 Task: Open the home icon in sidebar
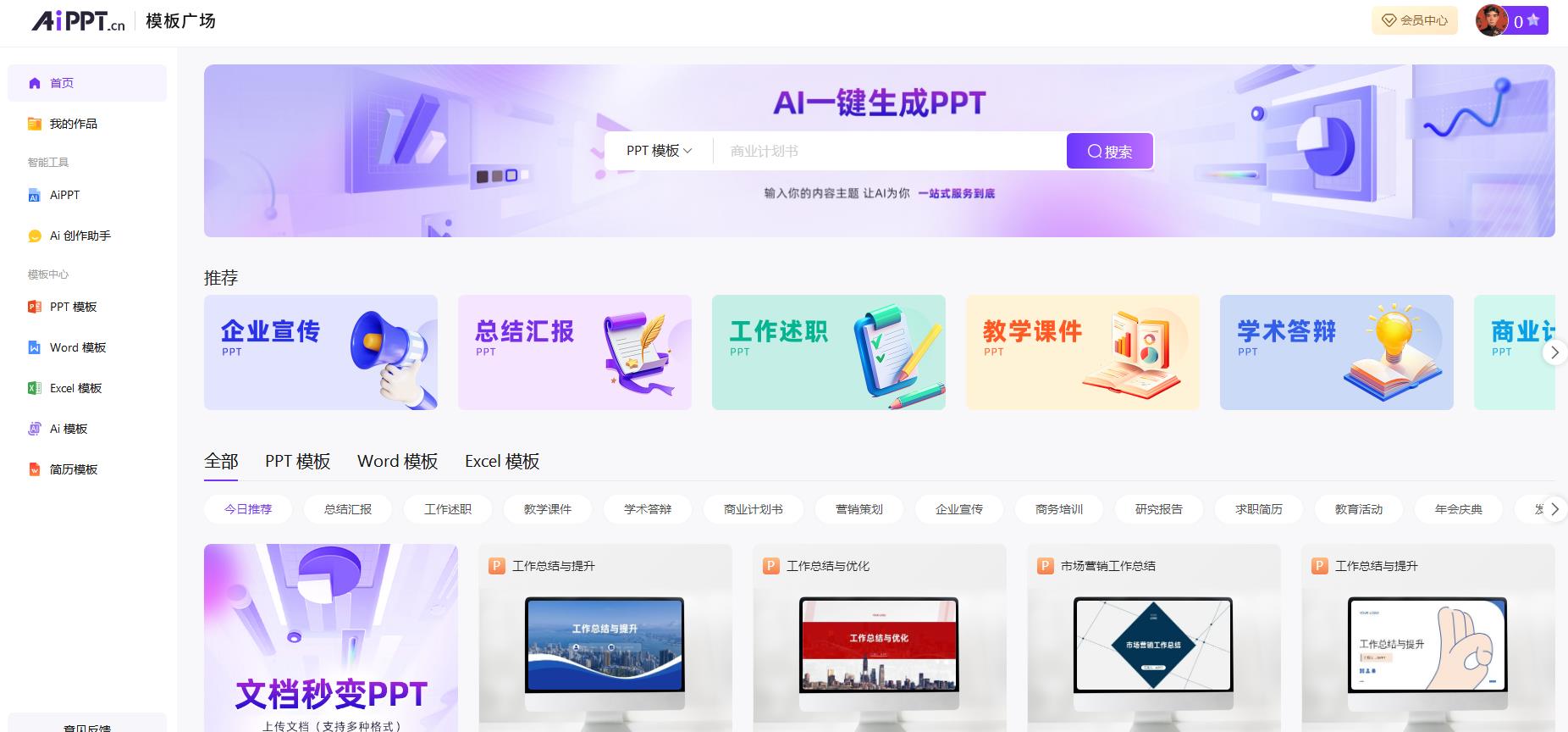click(x=35, y=83)
